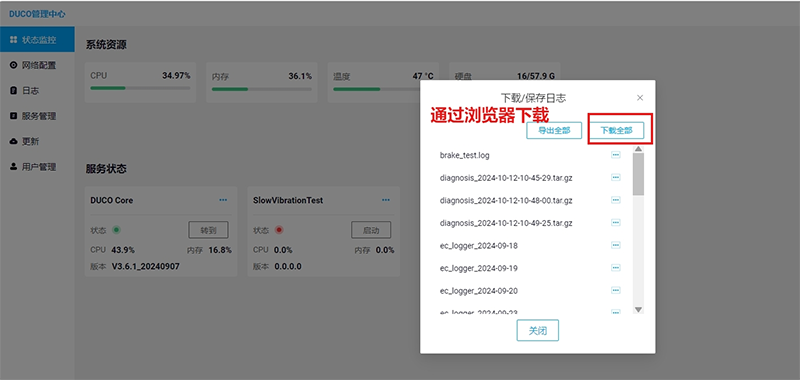Click the 16/57.9 G disk value
Image resolution: width=800 pixels, height=380 pixels.
tap(536, 76)
